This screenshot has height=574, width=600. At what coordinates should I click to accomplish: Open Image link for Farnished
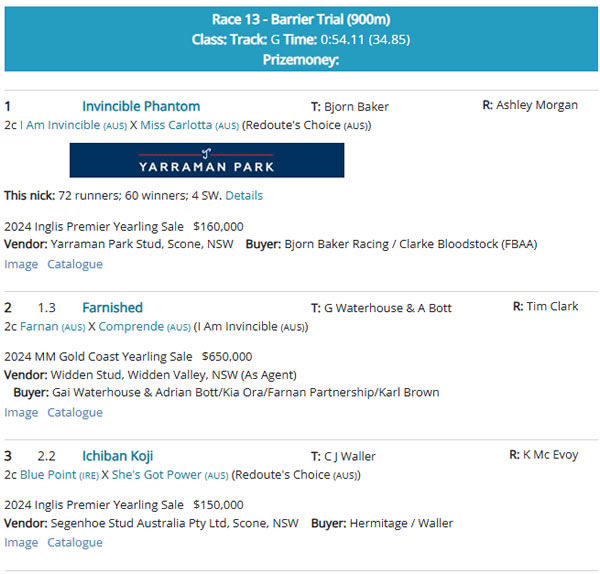(21, 412)
